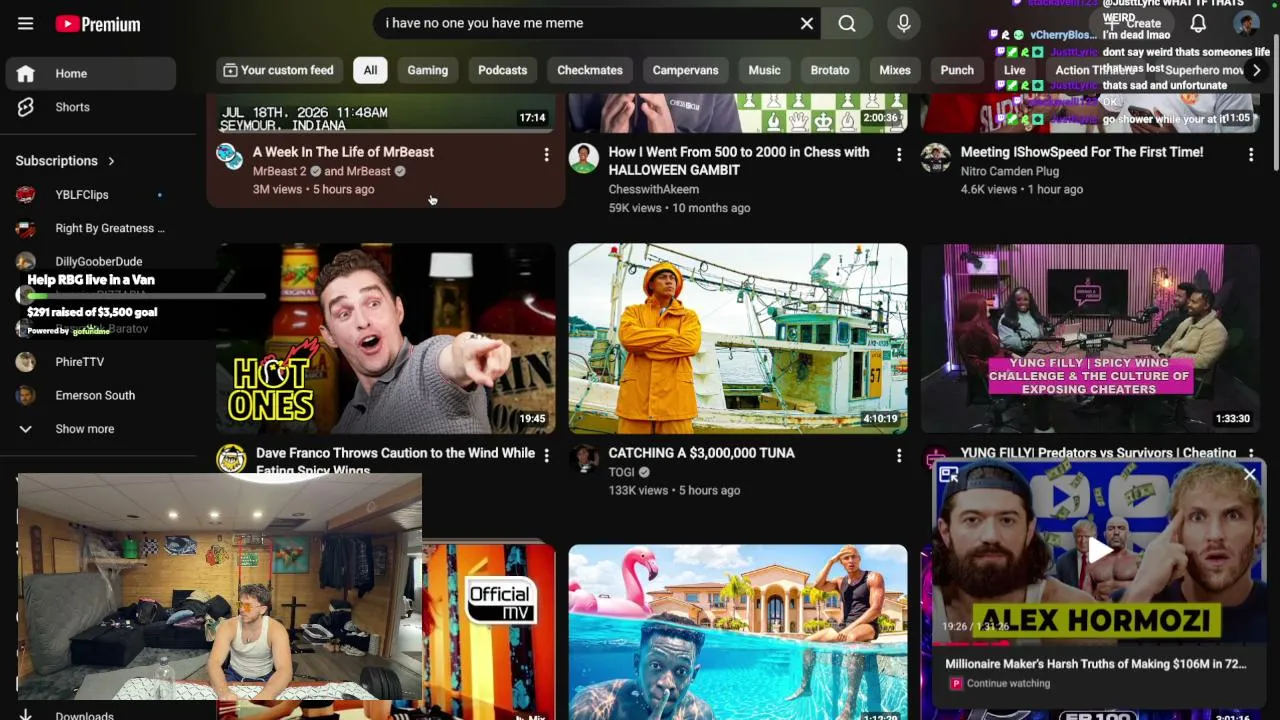
Task: Open the yellow raincoat tuna fishing thumbnail
Action: pyautogui.click(x=738, y=339)
